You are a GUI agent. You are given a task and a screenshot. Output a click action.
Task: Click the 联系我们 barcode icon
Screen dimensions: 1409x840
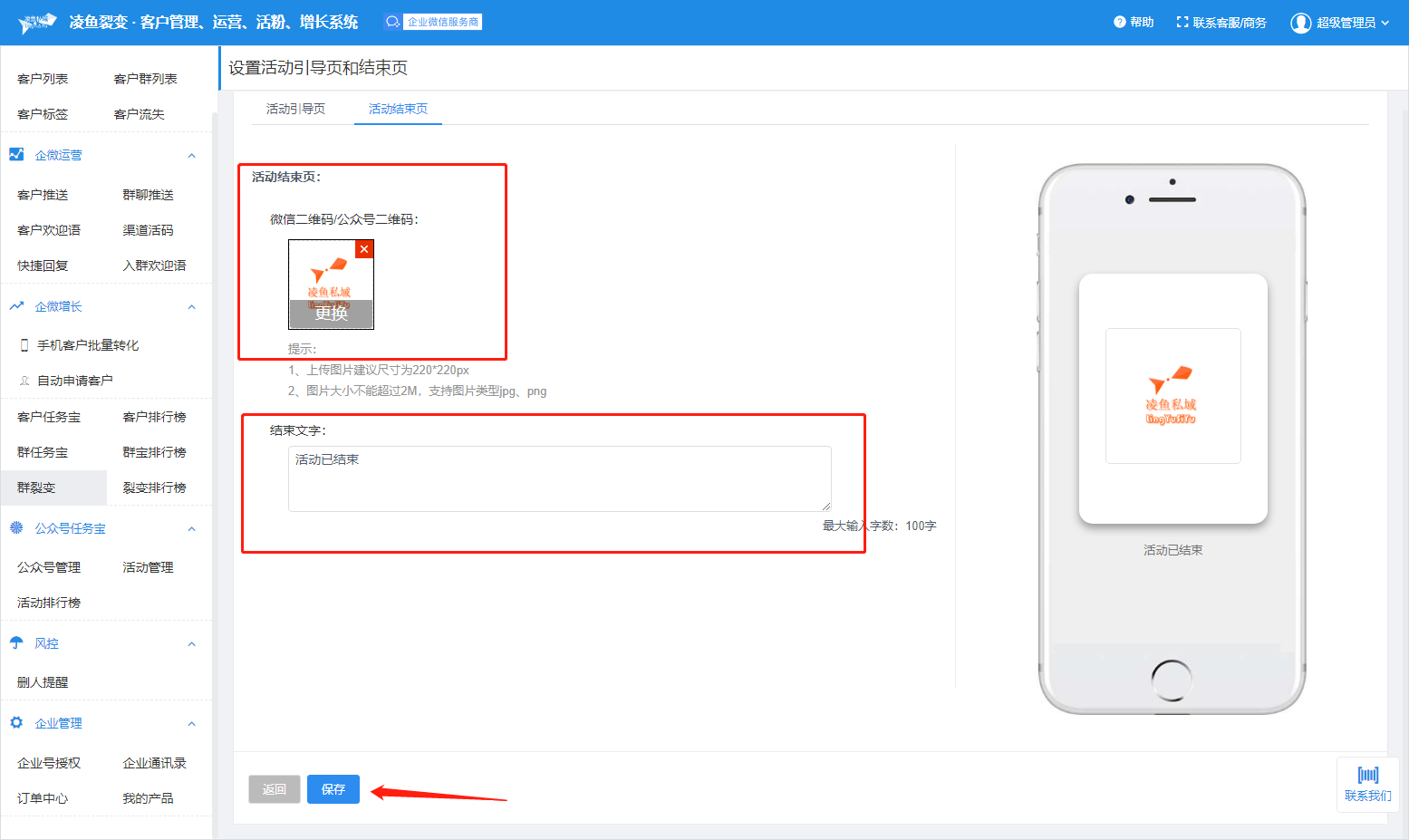coord(1367,775)
